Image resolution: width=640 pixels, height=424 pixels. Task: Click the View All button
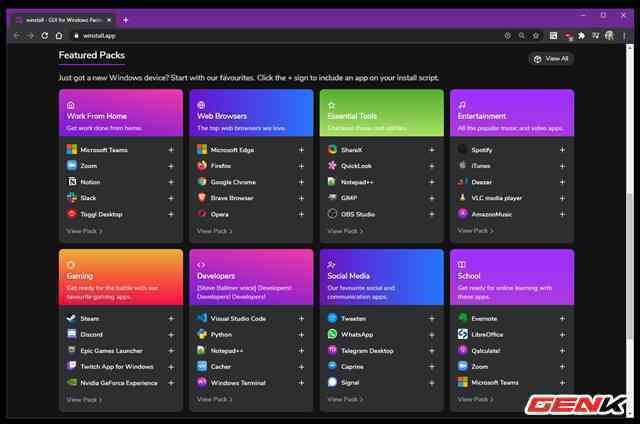tap(551, 59)
